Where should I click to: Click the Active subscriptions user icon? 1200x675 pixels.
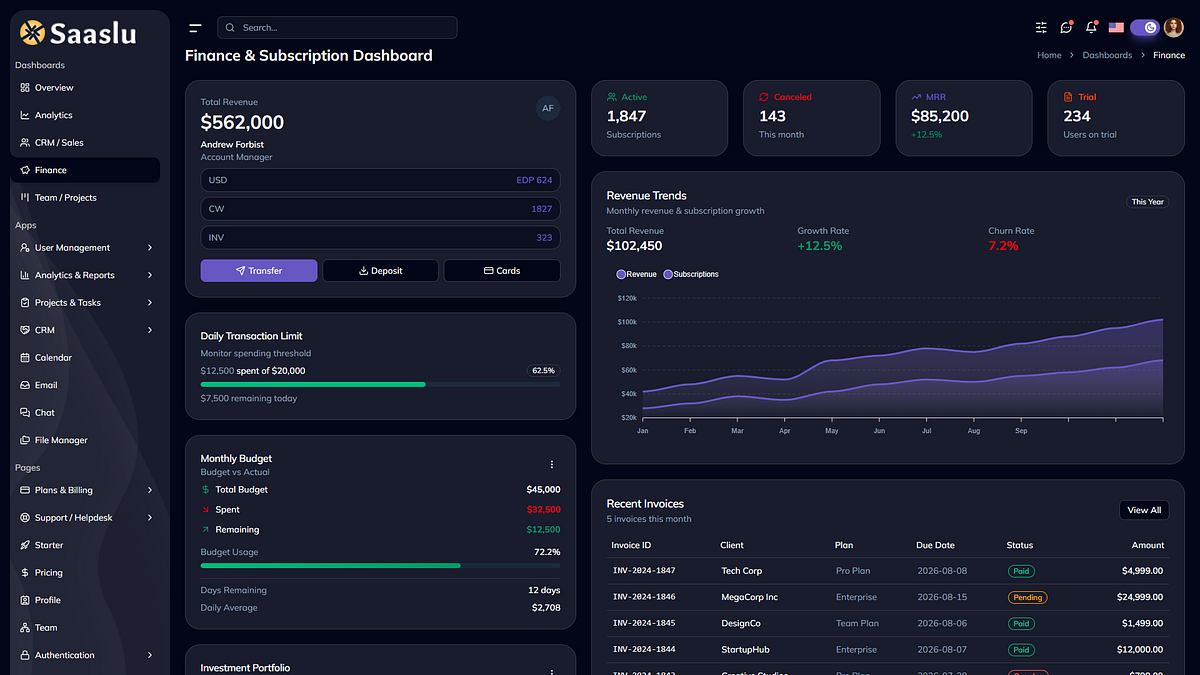[611, 97]
